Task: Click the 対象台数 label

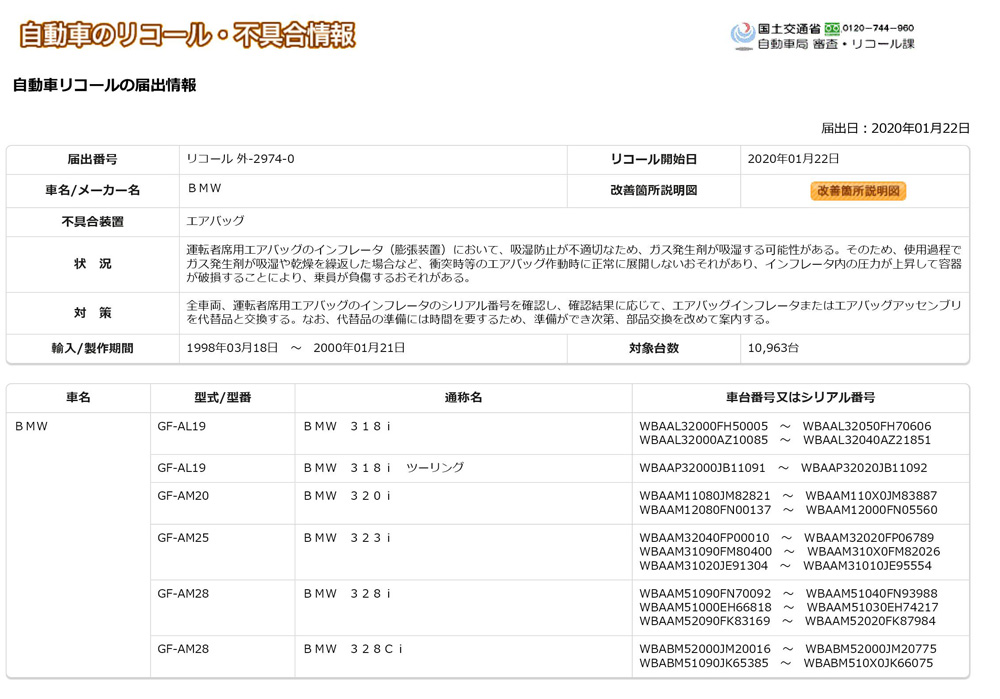Action: pyautogui.click(x=654, y=348)
